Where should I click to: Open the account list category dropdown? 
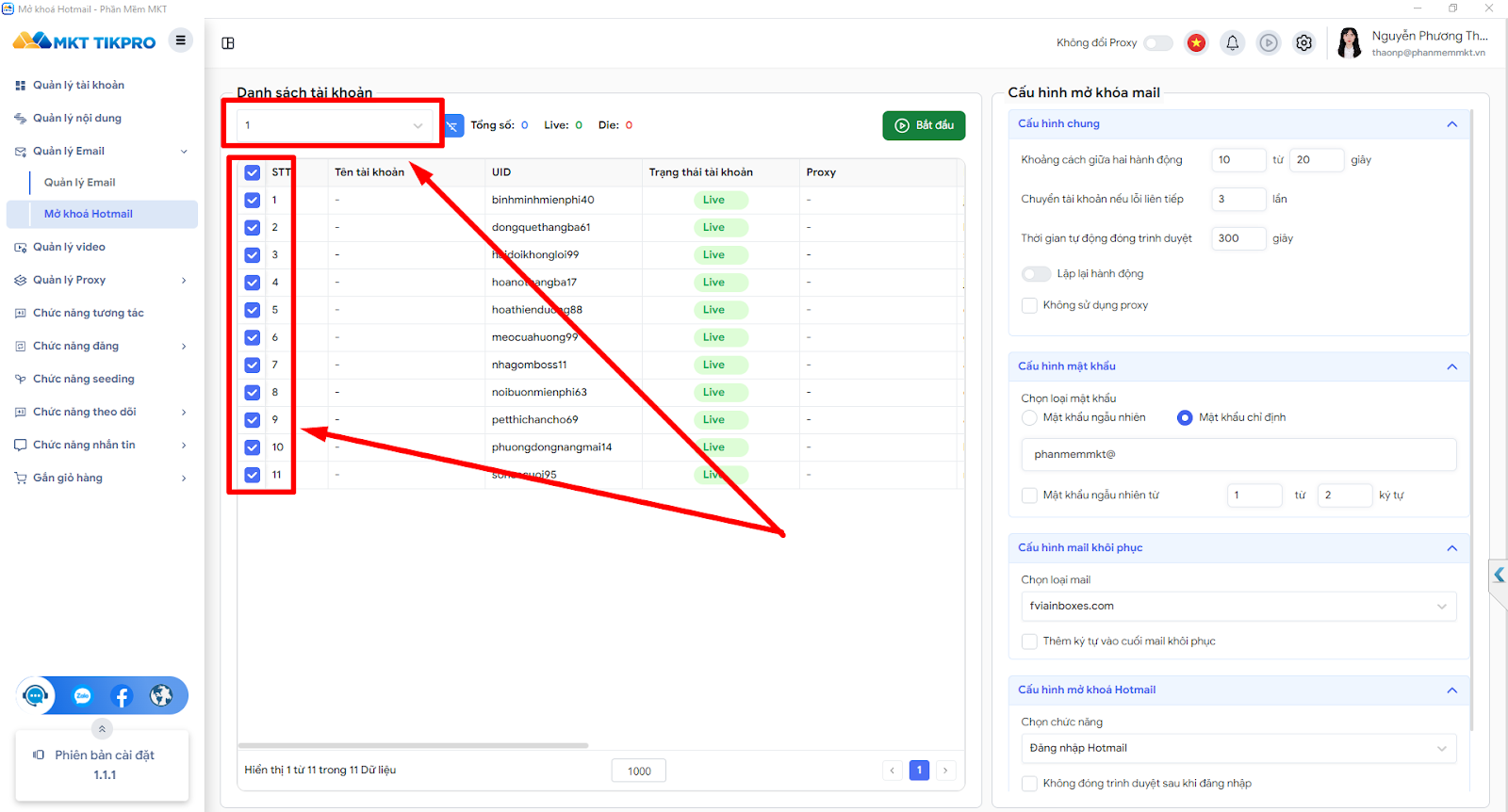[334, 125]
